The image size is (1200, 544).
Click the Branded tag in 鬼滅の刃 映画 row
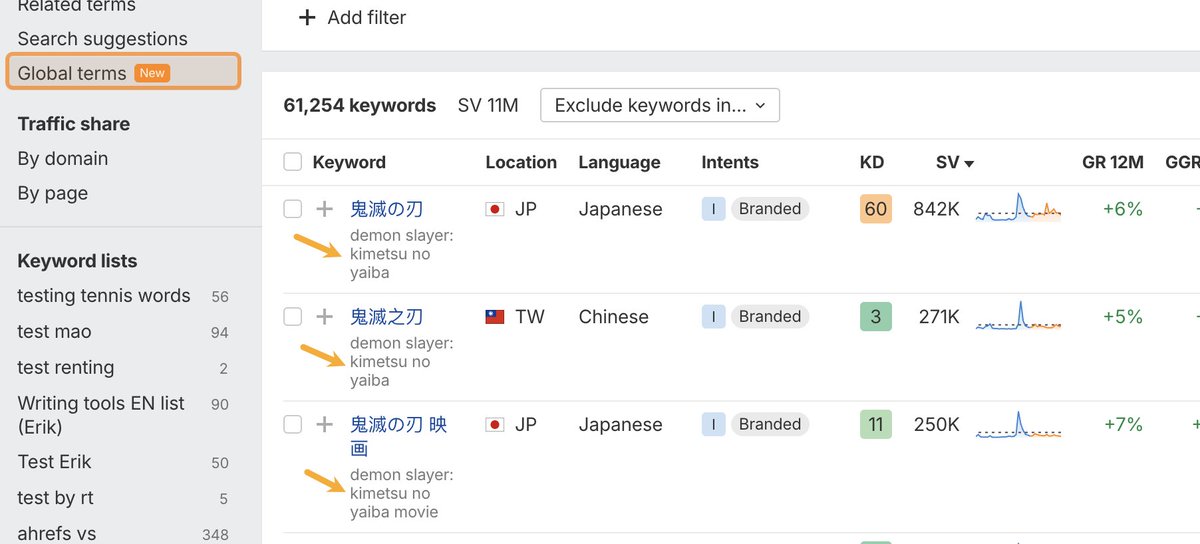[770, 425]
